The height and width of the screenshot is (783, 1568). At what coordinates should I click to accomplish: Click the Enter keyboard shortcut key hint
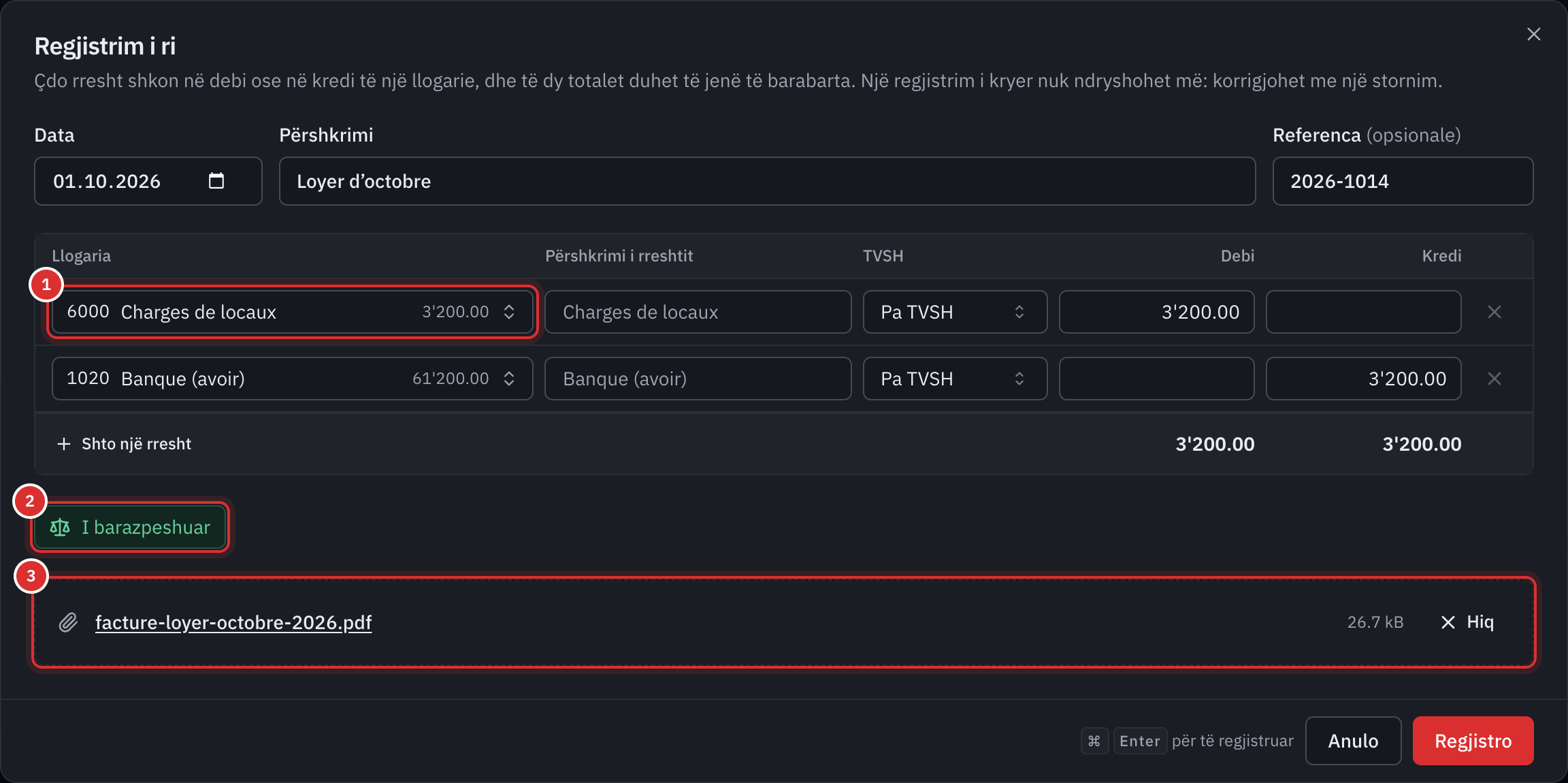click(x=1140, y=741)
